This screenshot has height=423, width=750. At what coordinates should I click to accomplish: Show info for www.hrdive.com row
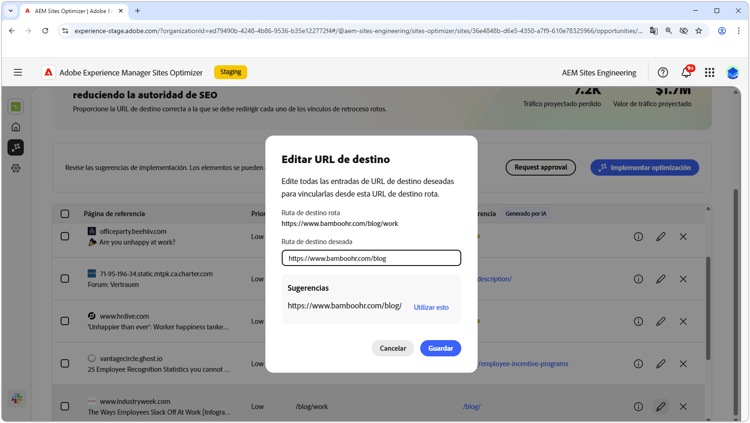638,322
